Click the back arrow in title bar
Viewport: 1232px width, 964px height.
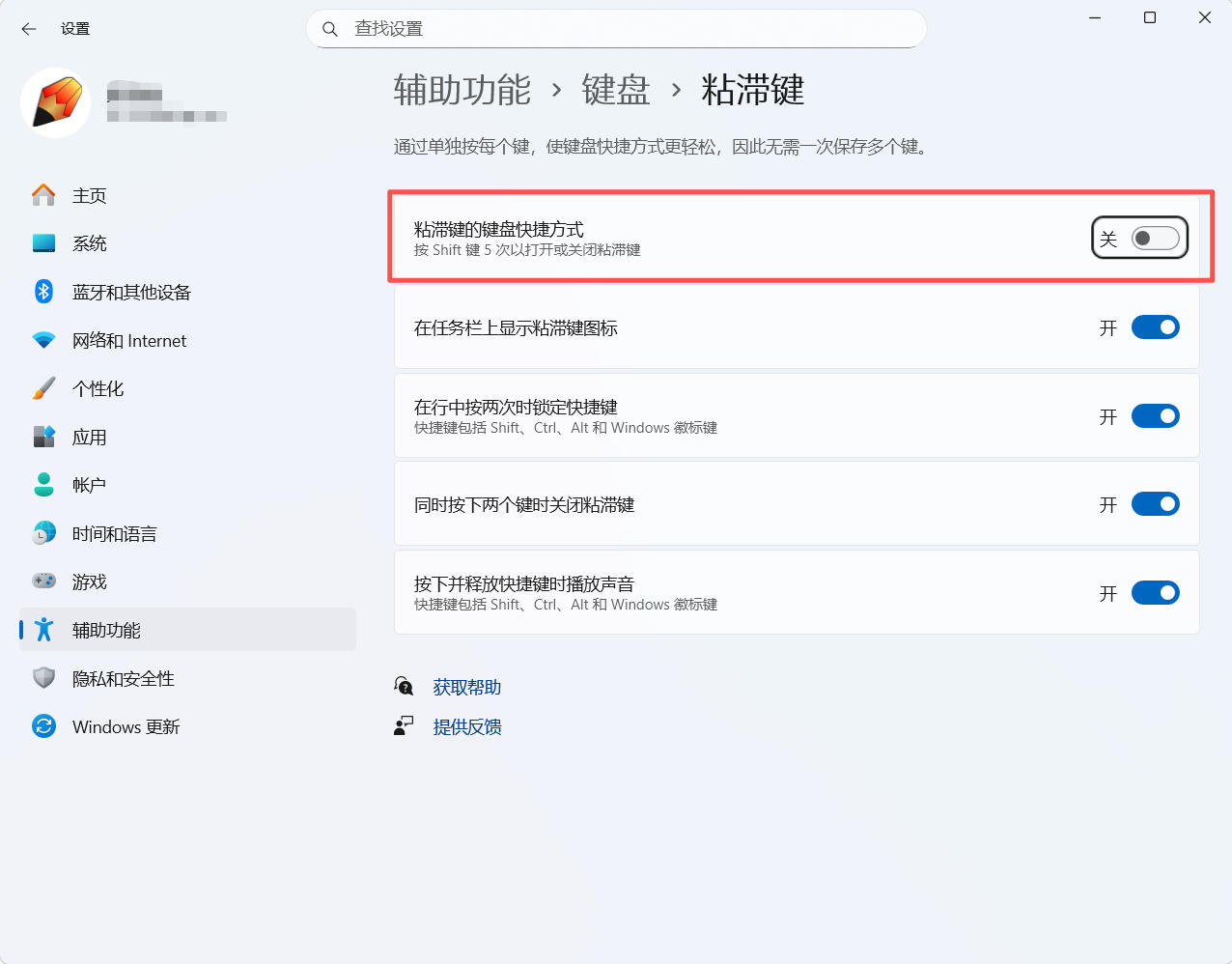tap(29, 29)
